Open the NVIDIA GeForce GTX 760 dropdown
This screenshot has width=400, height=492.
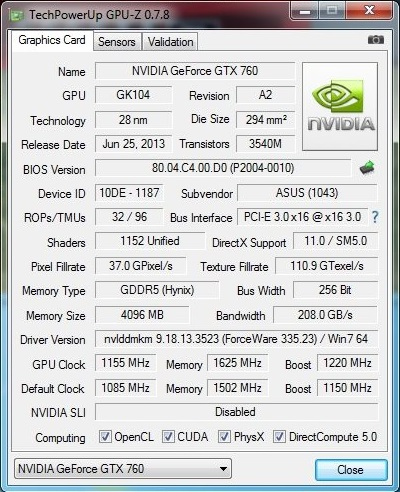123,469
